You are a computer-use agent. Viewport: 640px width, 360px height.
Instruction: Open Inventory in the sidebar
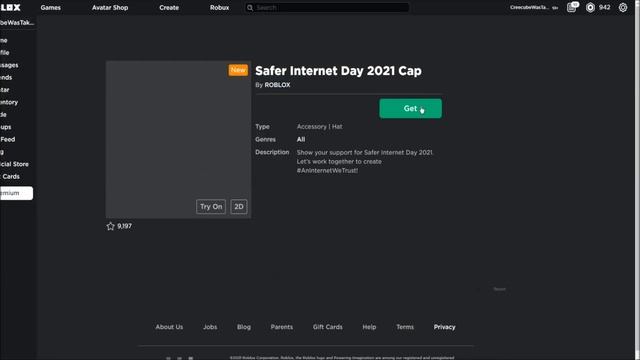[x=9, y=102]
